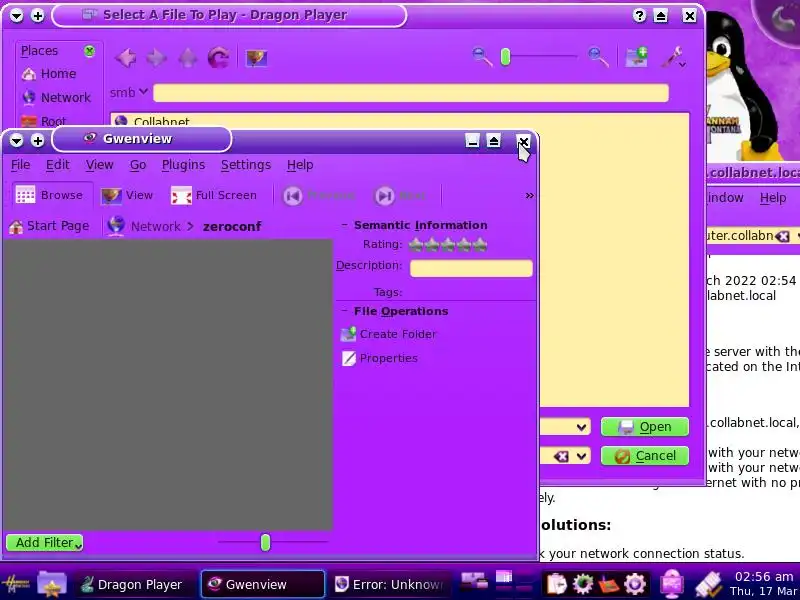Viewport: 800px width, 600px height.
Task: Click the forward arrow in the file dialog
Action: point(156,58)
